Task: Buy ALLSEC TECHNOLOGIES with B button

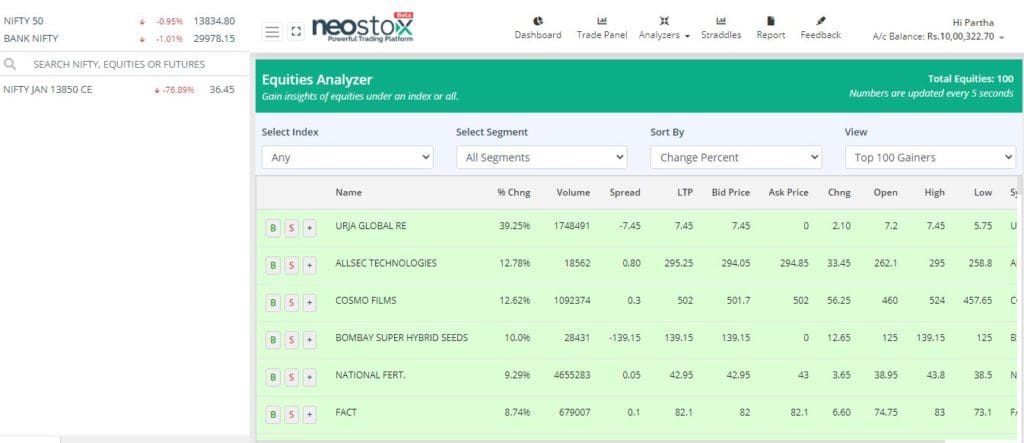Action: 273,265
